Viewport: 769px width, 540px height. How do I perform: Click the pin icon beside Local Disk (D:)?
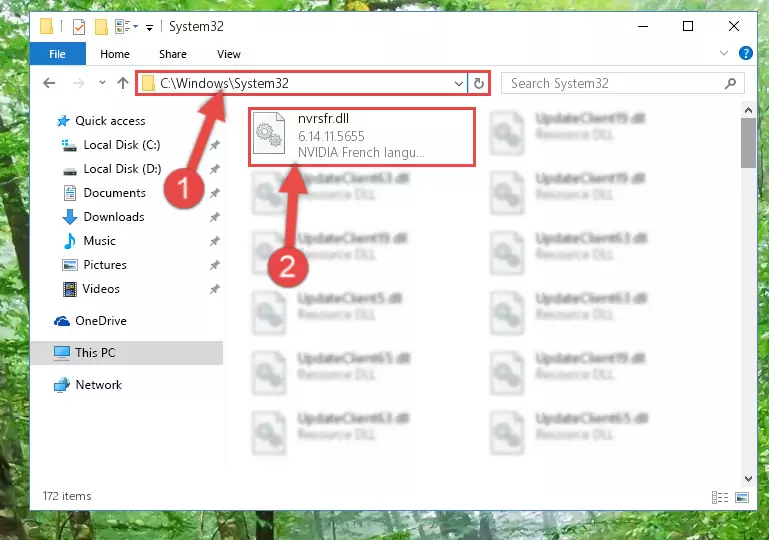point(214,169)
